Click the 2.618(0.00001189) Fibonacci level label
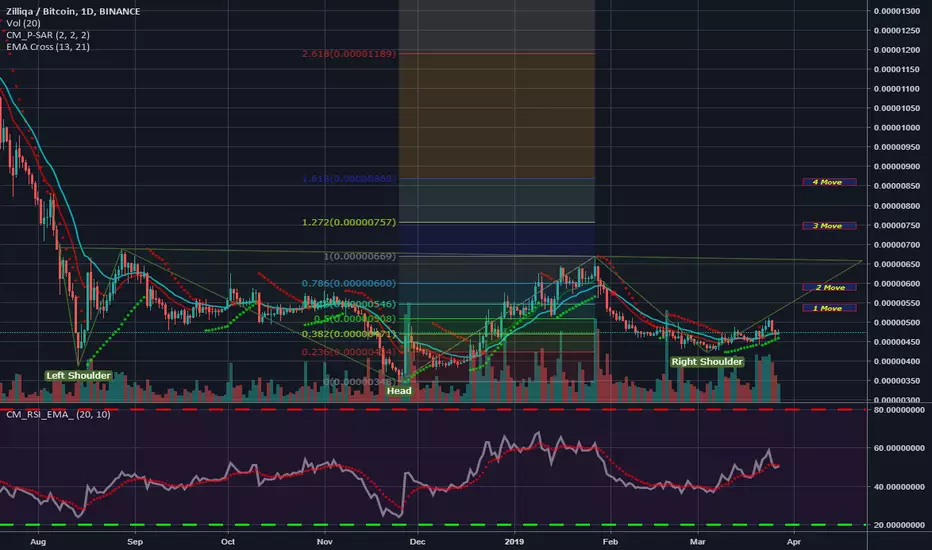This screenshot has width=932, height=550. [x=348, y=54]
